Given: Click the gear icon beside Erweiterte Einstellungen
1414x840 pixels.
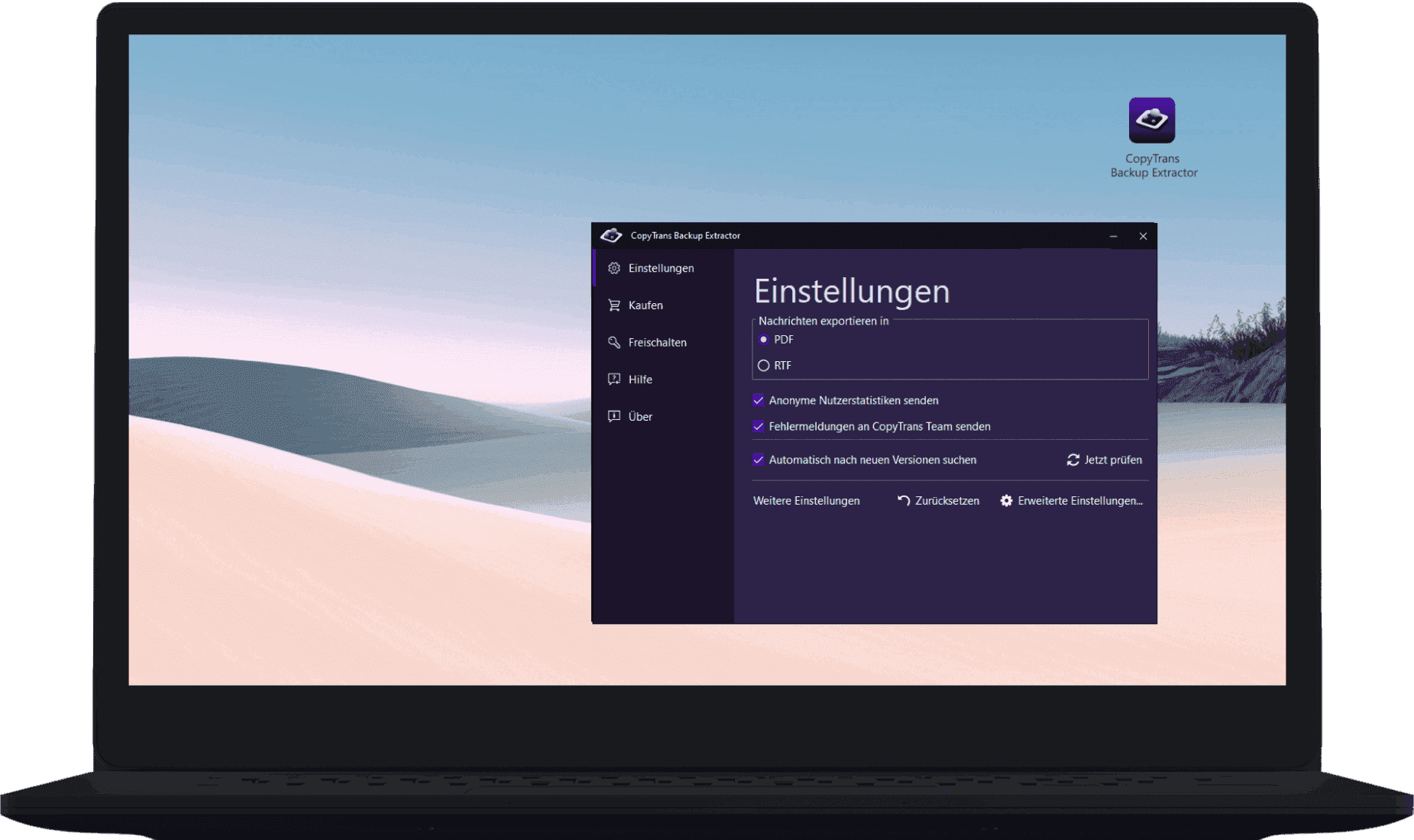Looking at the screenshot, I should (x=1006, y=501).
